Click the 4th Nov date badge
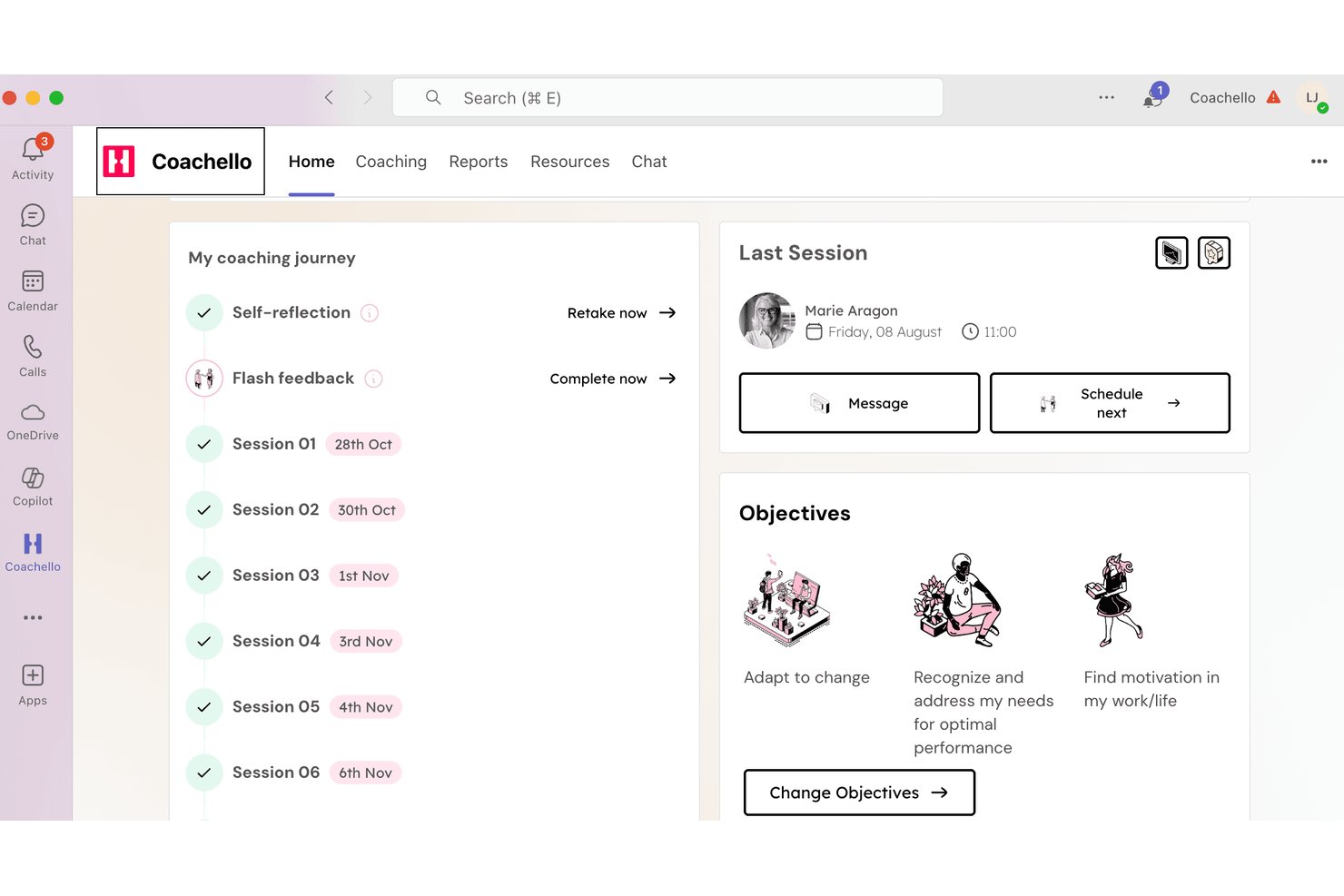This screenshot has width=1344, height=896. tap(366, 707)
